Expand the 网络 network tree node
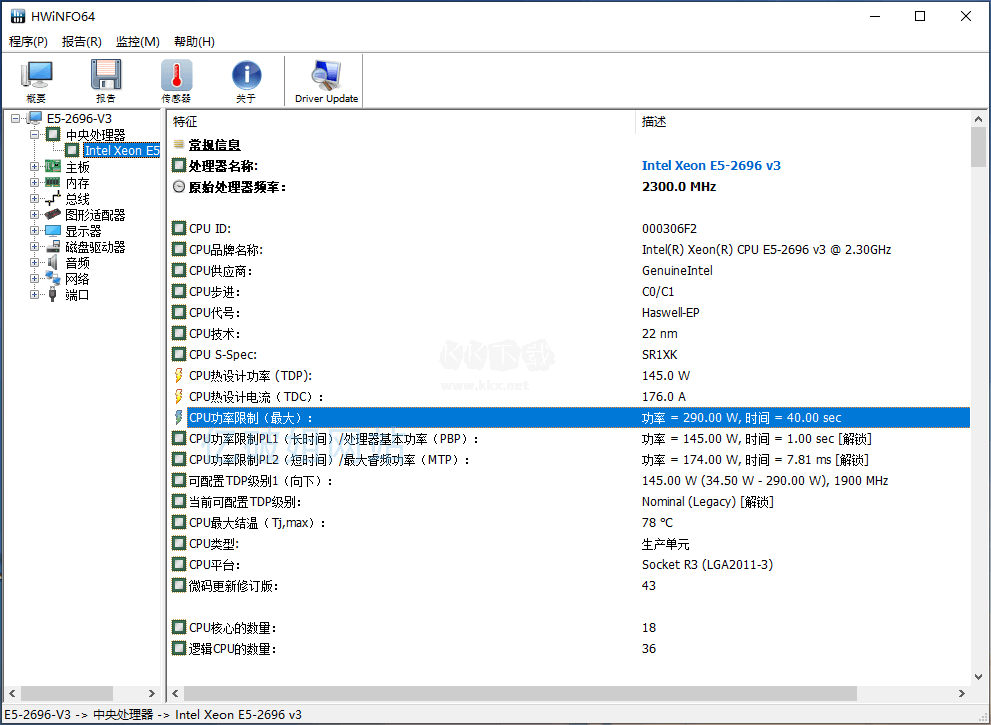Viewport: 991px width, 725px height. click(35, 279)
